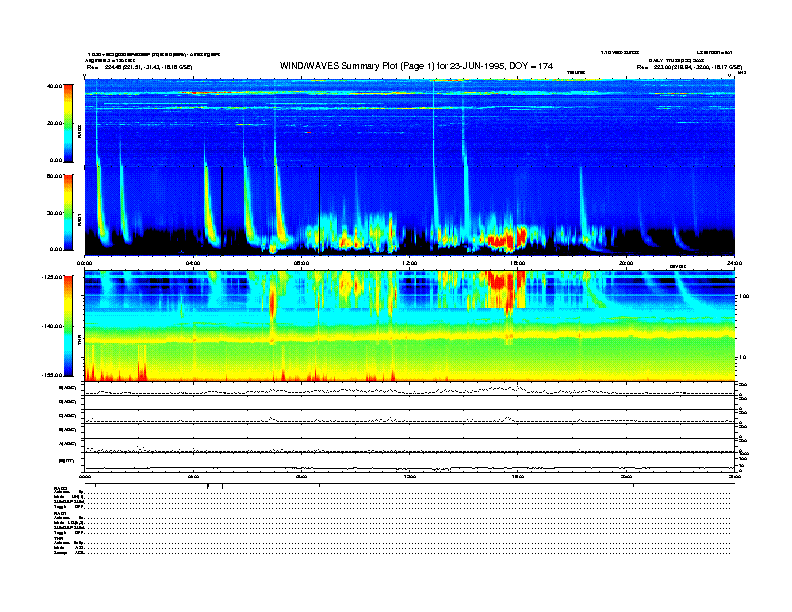The image size is (792, 612).
Task: Click the 12:00 tick label under RAD1 spectrogram
Action: (410, 263)
